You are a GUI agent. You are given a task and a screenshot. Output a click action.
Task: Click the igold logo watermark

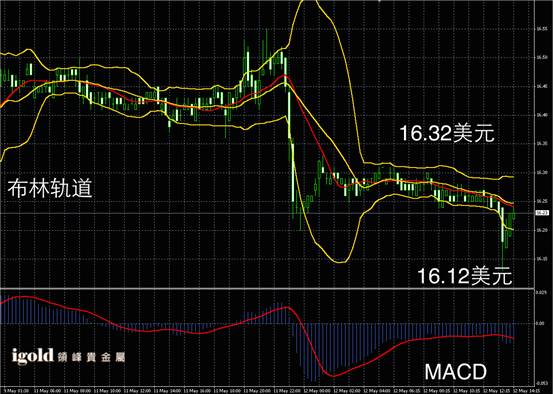pyautogui.click(x=68, y=356)
